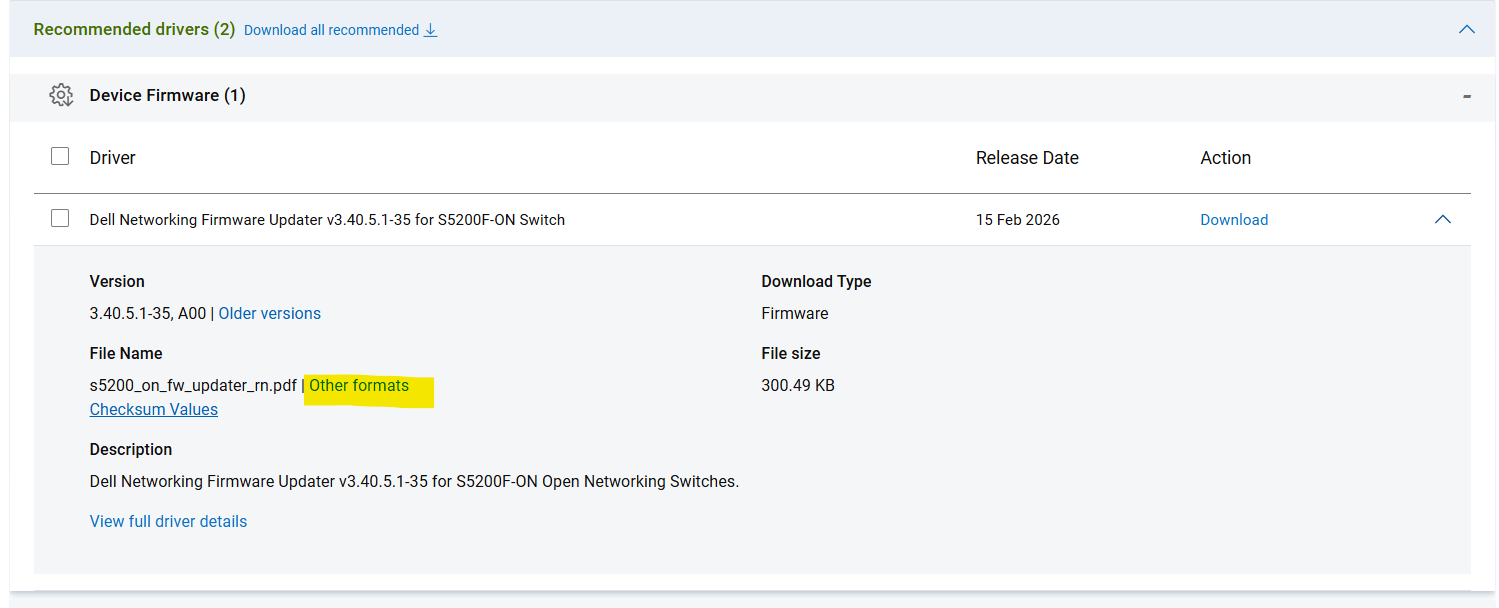Tick the select-all checkbox beside Driver header
The width and height of the screenshot is (1499, 608).
click(x=60, y=156)
